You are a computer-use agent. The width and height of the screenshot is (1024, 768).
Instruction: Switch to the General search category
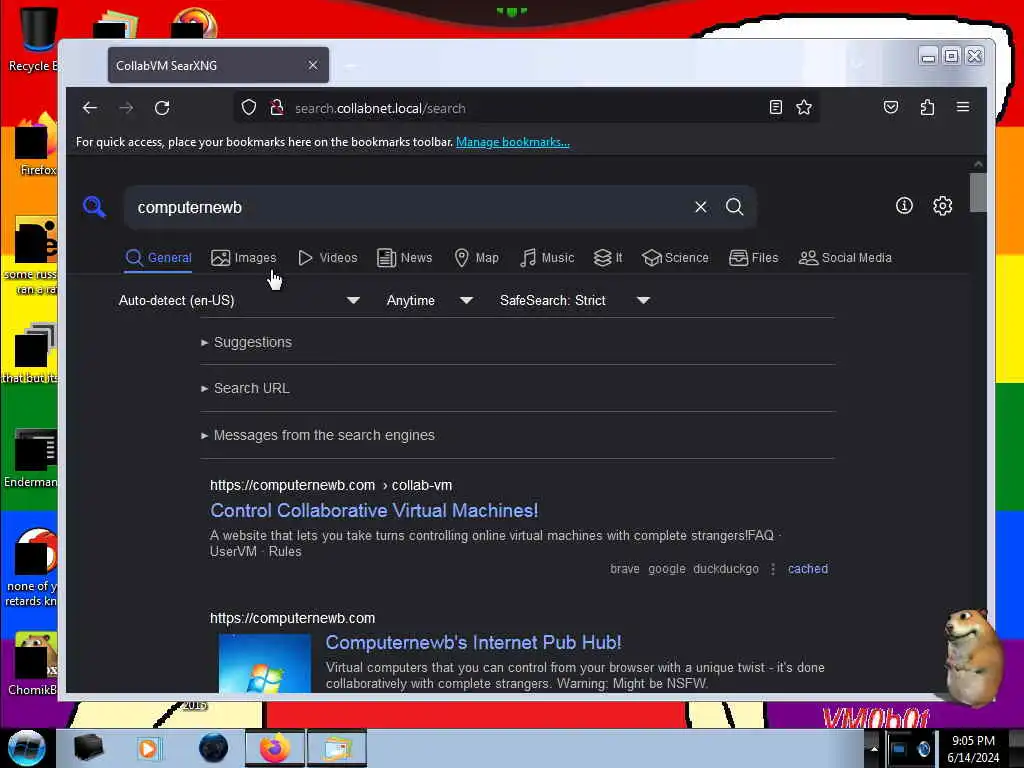click(x=158, y=258)
